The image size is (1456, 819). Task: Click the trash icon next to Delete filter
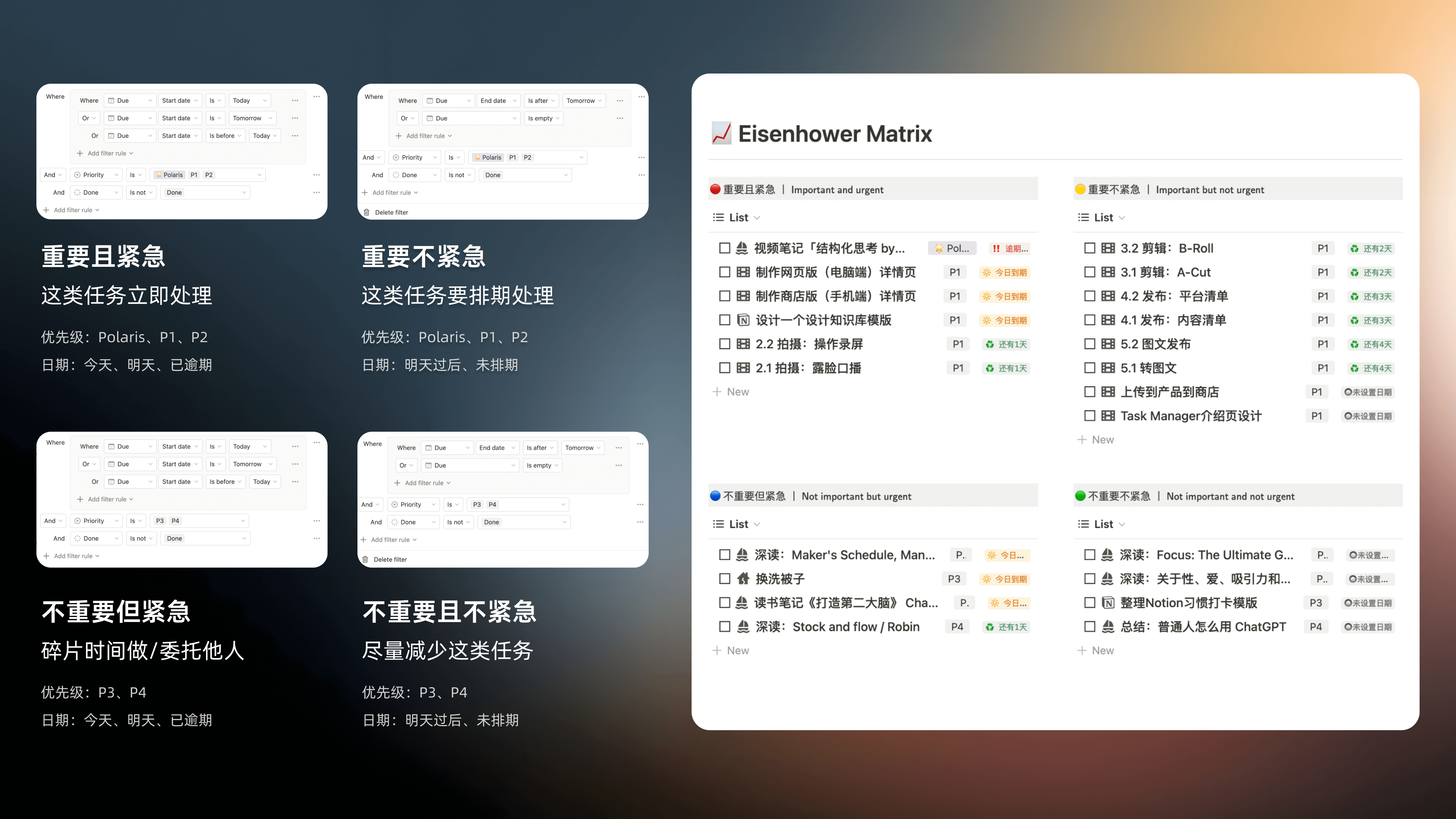click(x=366, y=212)
